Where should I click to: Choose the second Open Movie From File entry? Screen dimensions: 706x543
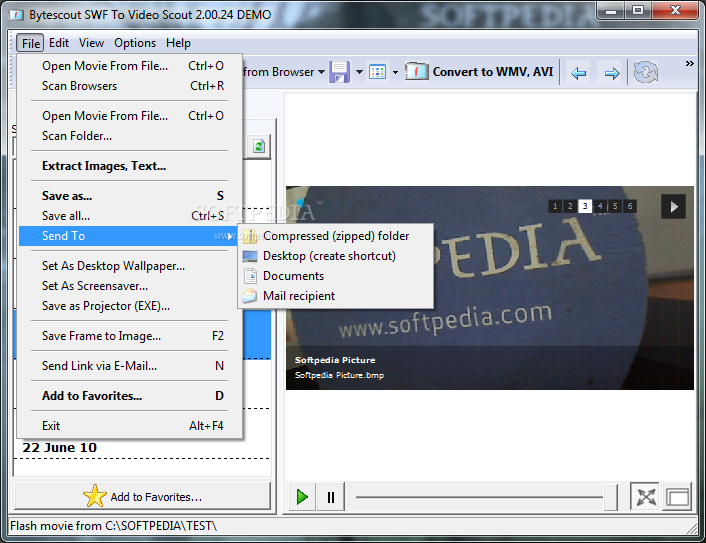click(x=130, y=116)
